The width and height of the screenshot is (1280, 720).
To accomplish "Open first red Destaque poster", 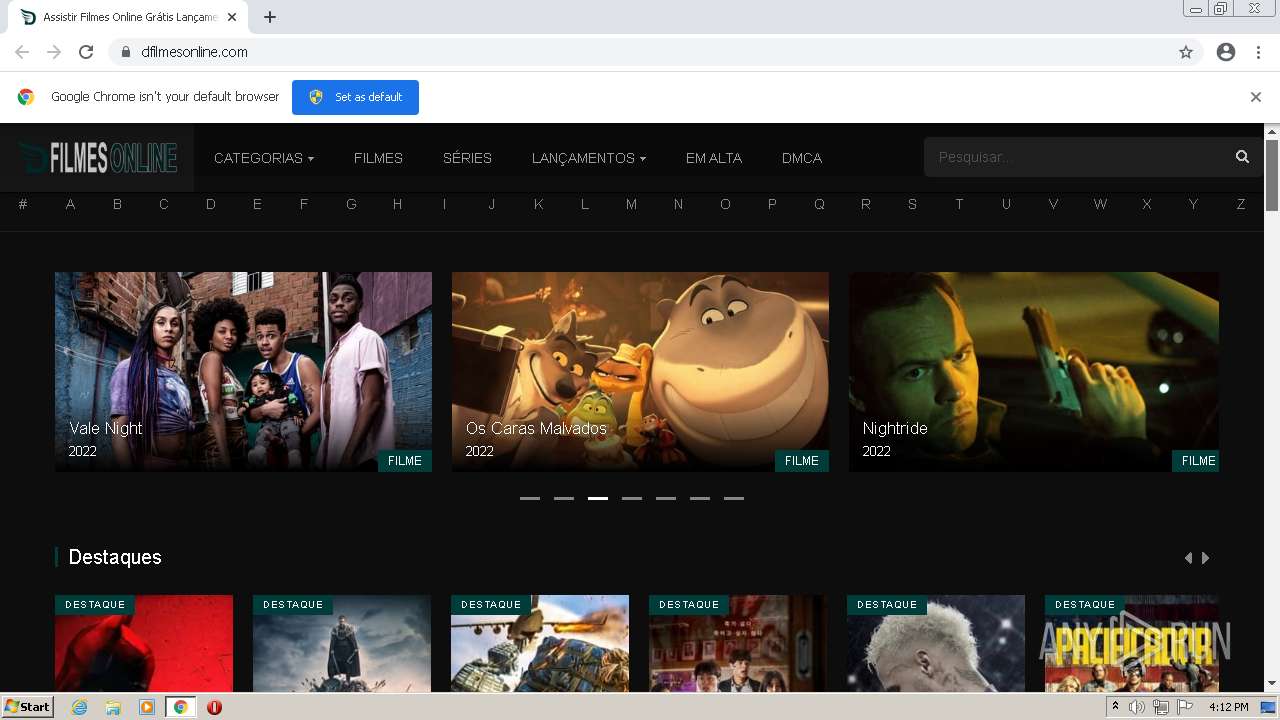I will [x=144, y=644].
